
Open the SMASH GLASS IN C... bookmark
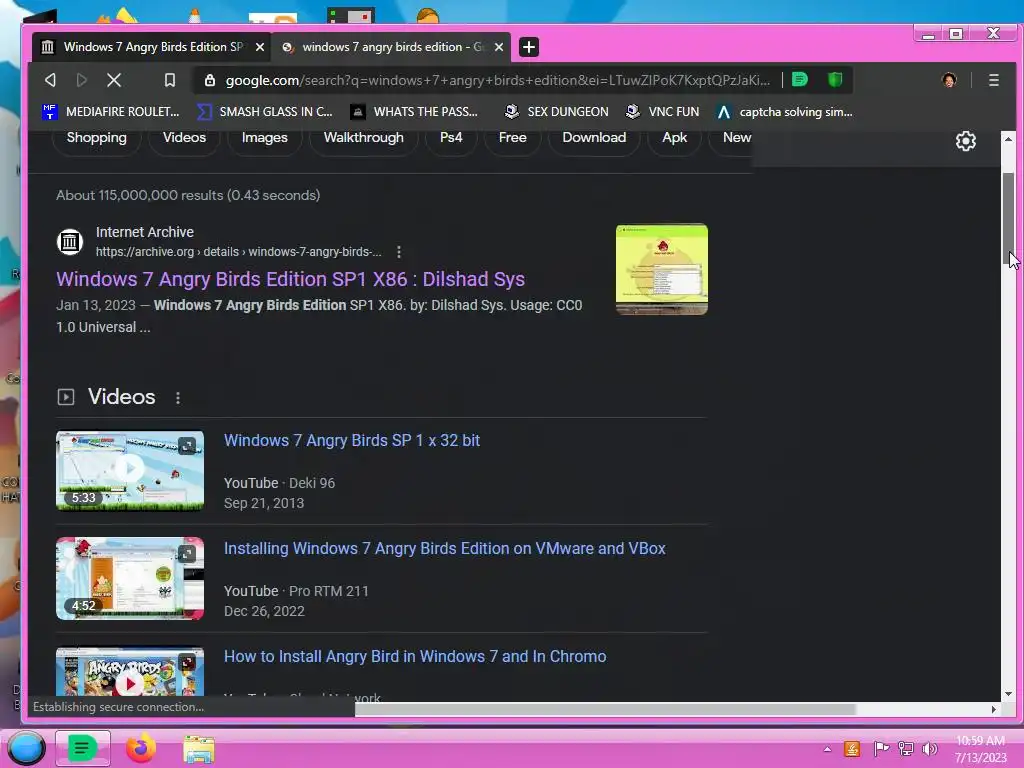[265, 112]
